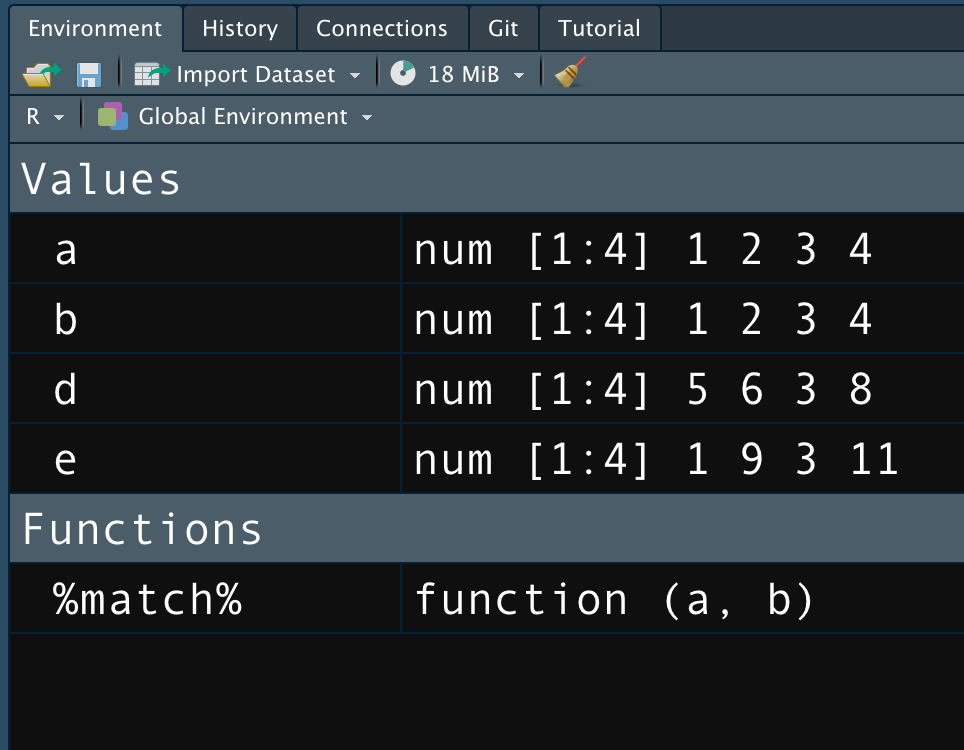The width and height of the screenshot is (964, 750).
Task: Switch to the Connections tab
Action: coord(382,28)
